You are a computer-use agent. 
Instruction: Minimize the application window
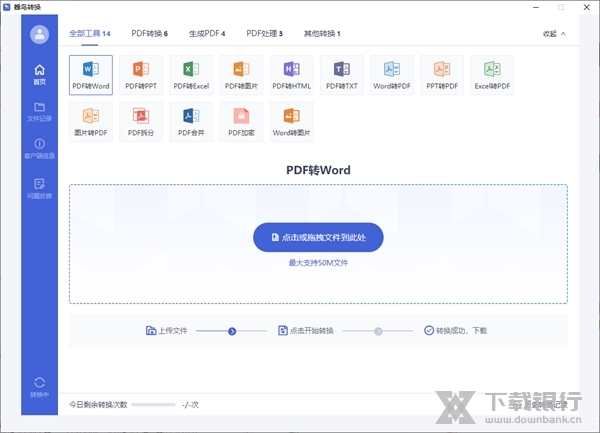pos(536,7)
